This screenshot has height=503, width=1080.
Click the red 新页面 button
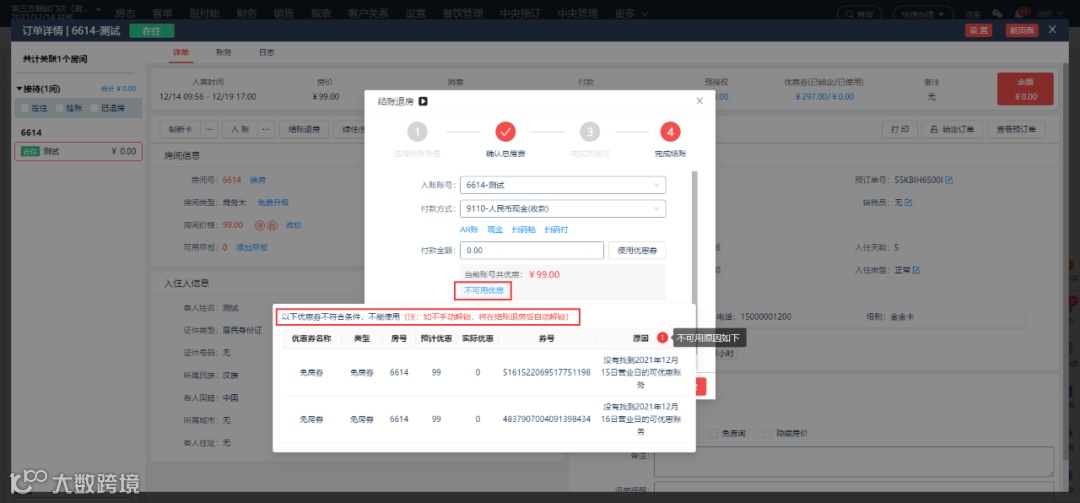(1021, 30)
